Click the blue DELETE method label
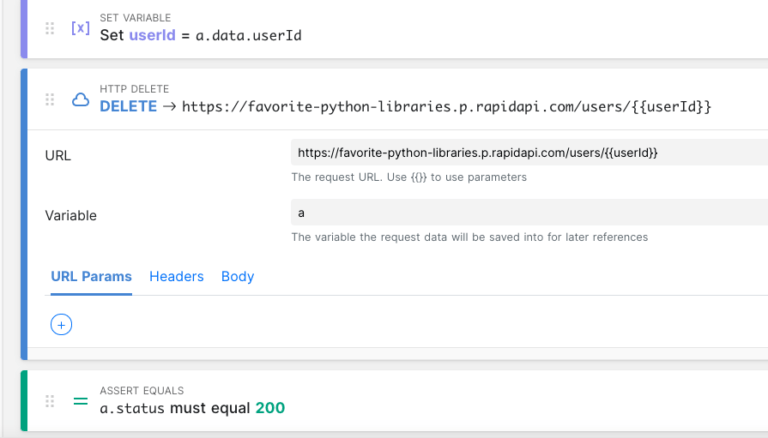The width and height of the screenshot is (768, 438). [x=128, y=106]
